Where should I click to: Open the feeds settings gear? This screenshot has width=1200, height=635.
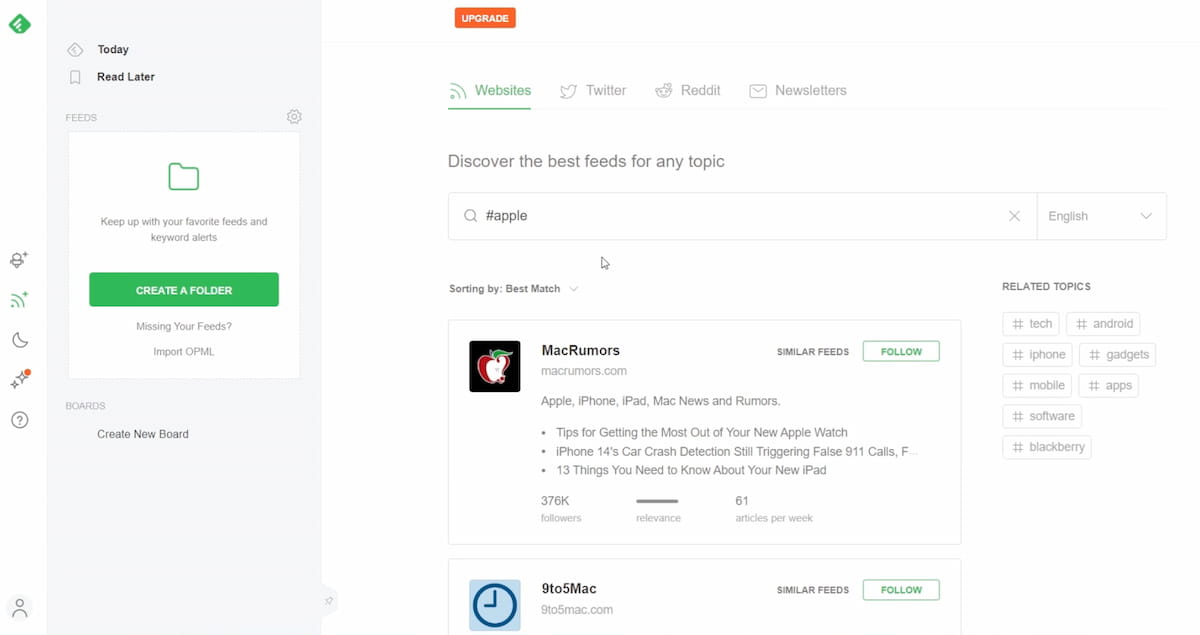pyautogui.click(x=294, y=116)
